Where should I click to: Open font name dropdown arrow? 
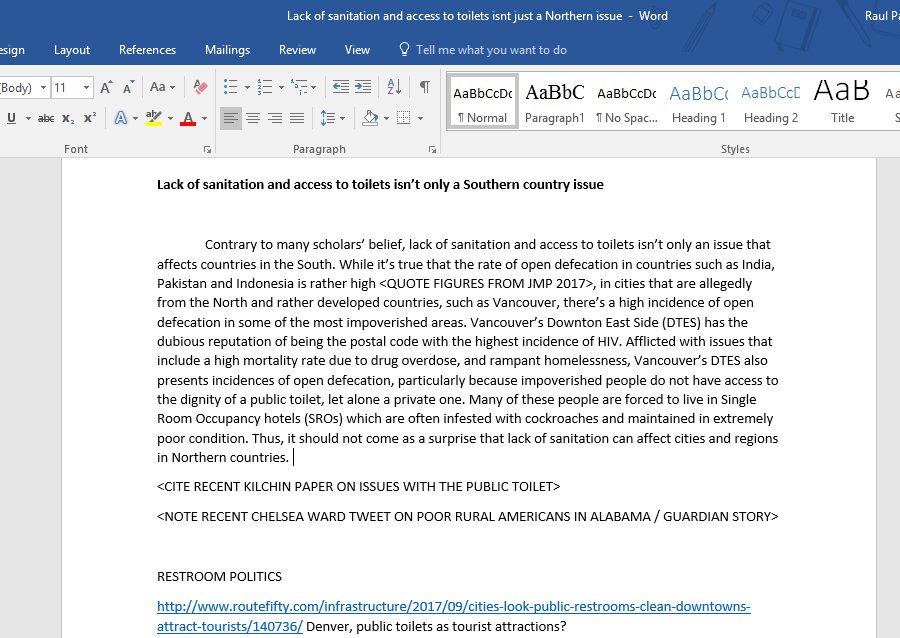click(x=44, y=88)
